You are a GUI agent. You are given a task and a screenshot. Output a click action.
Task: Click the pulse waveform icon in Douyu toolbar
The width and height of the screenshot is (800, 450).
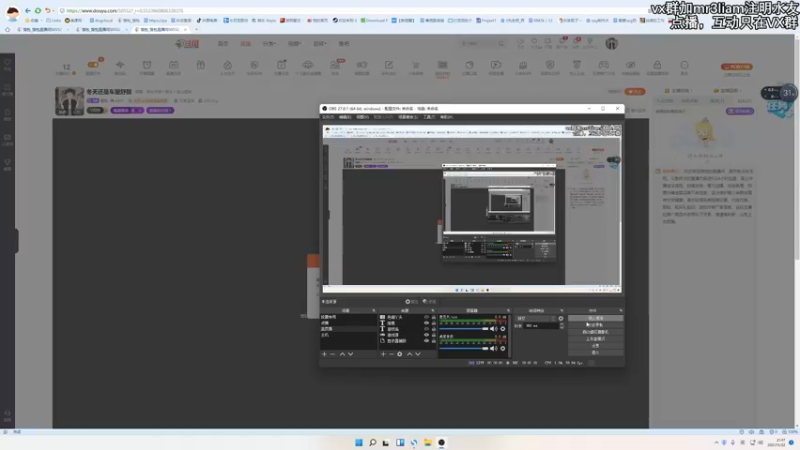point(120,65)
